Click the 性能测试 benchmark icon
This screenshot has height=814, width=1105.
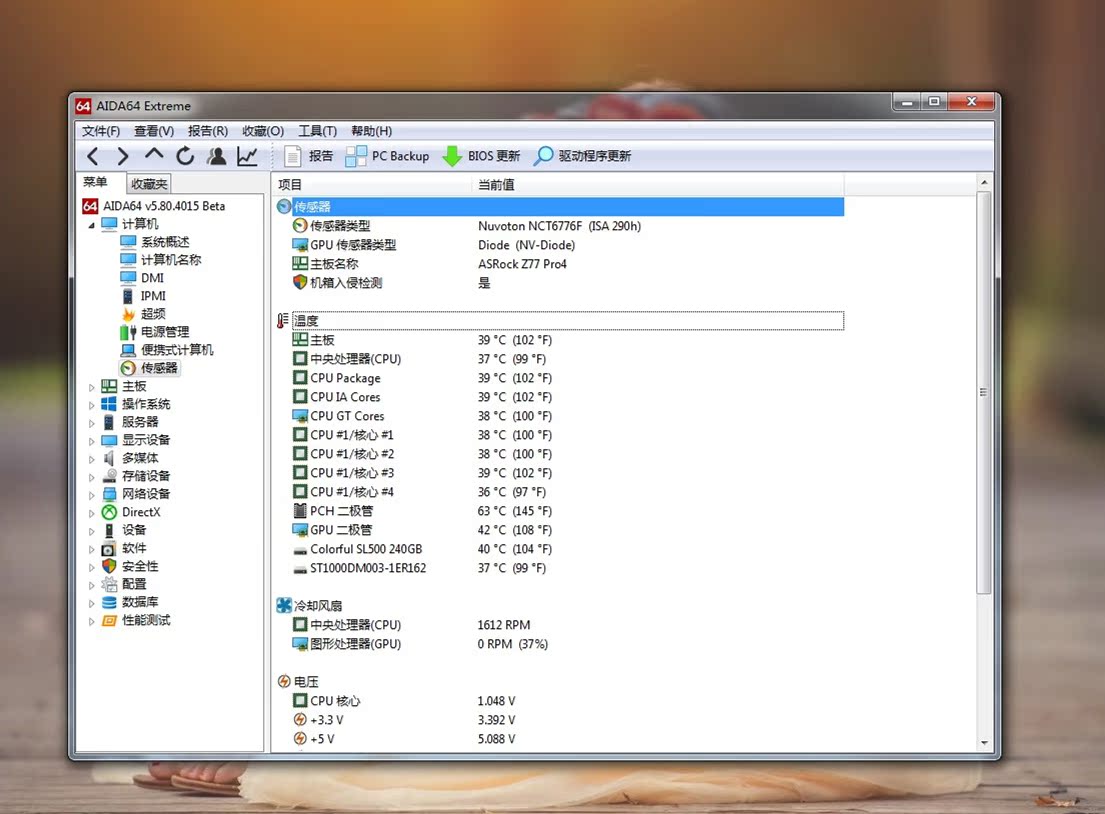pos(109,620)
